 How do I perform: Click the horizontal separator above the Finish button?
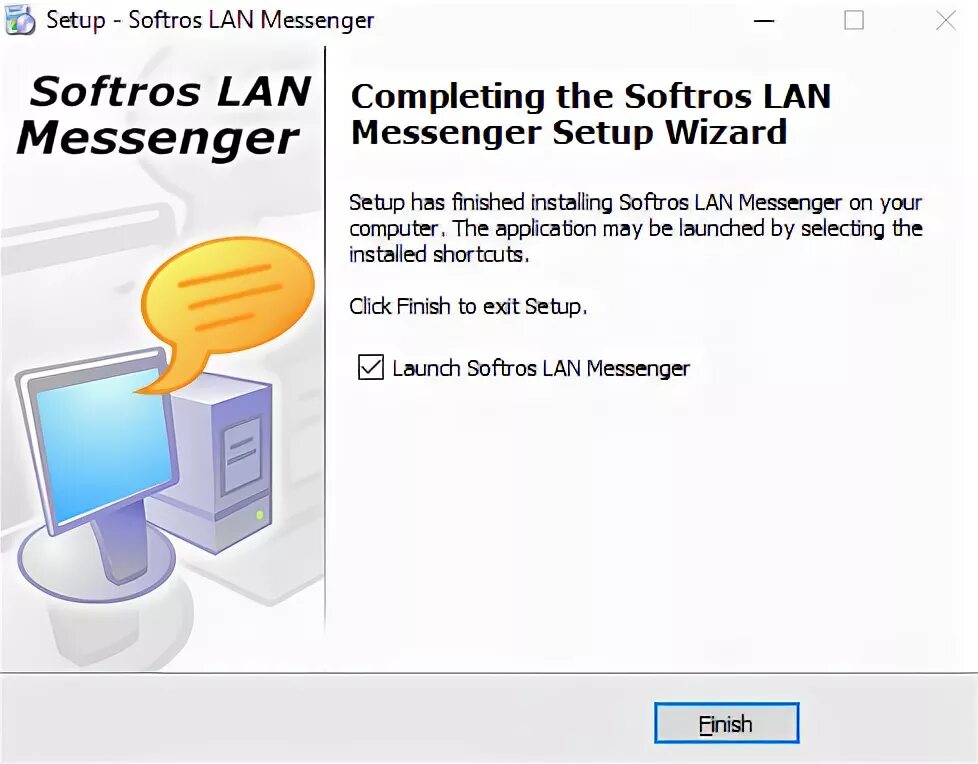tap(489, 673)
